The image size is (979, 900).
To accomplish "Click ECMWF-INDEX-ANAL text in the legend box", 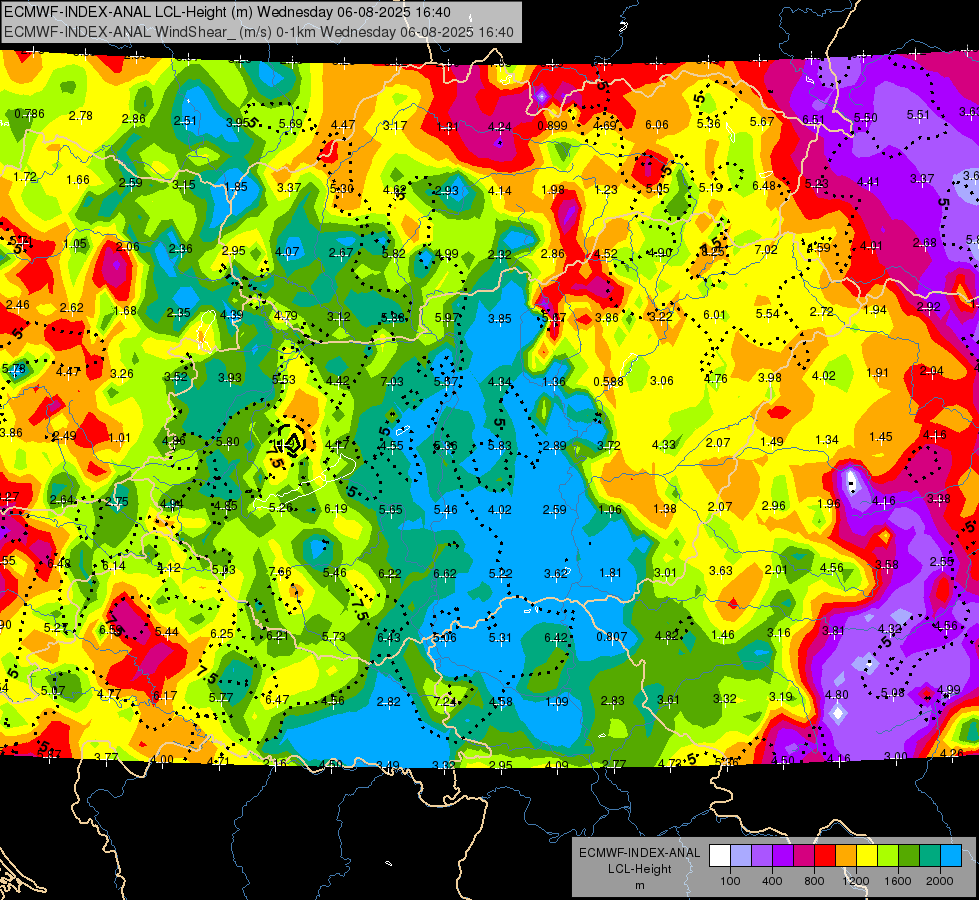I will (x=639, y=853).
